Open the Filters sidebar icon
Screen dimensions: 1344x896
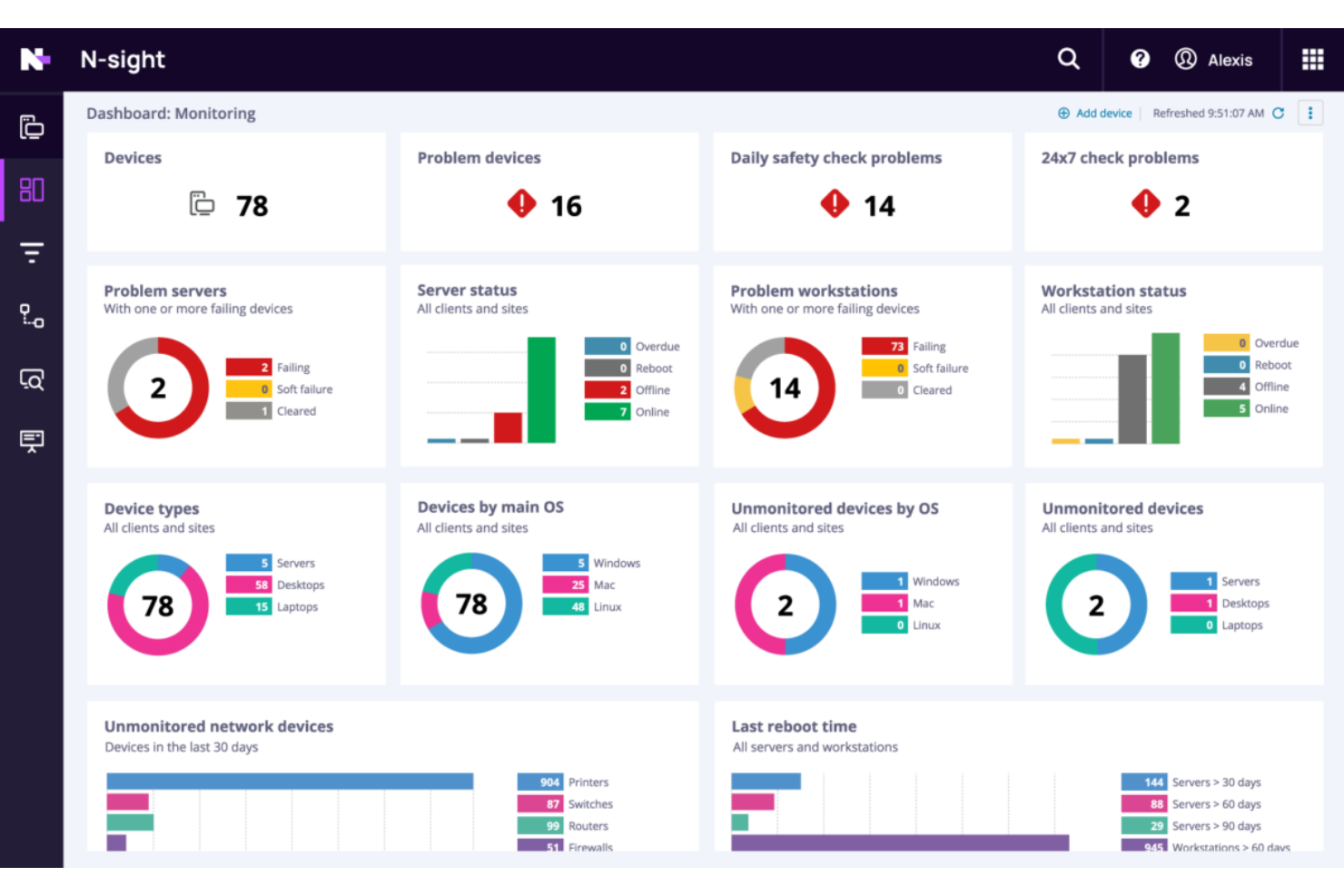(31, 252)
